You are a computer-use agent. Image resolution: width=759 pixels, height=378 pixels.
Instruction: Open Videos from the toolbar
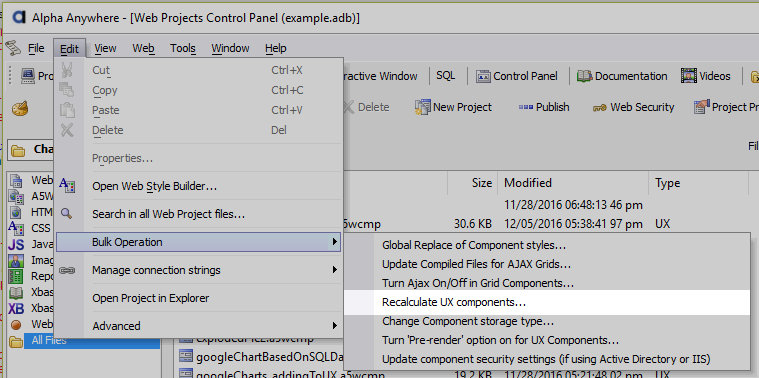[x=705, y=76]
